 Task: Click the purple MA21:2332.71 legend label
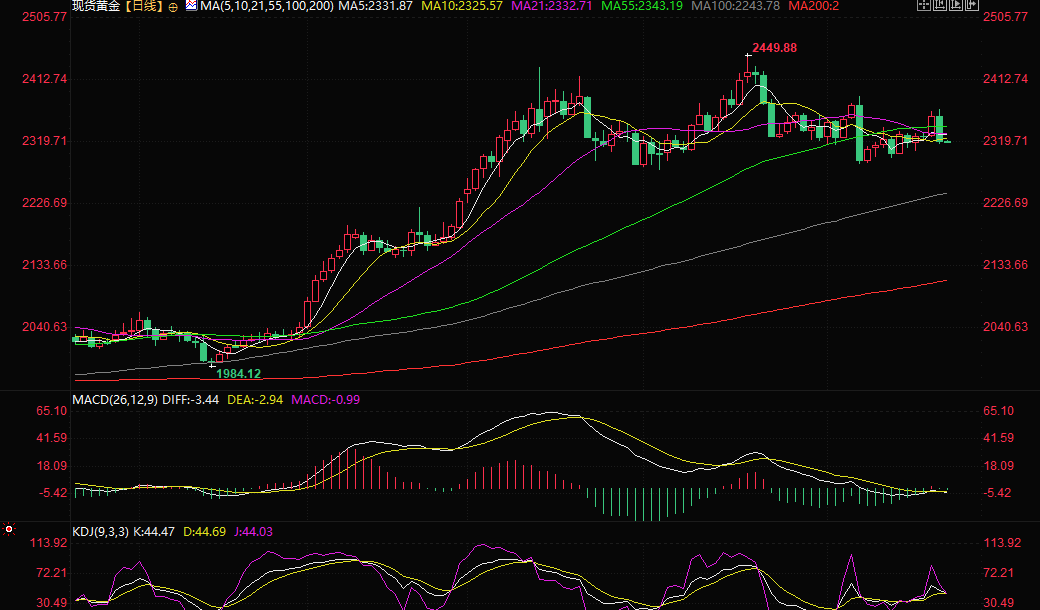click(x=551, y=7)
